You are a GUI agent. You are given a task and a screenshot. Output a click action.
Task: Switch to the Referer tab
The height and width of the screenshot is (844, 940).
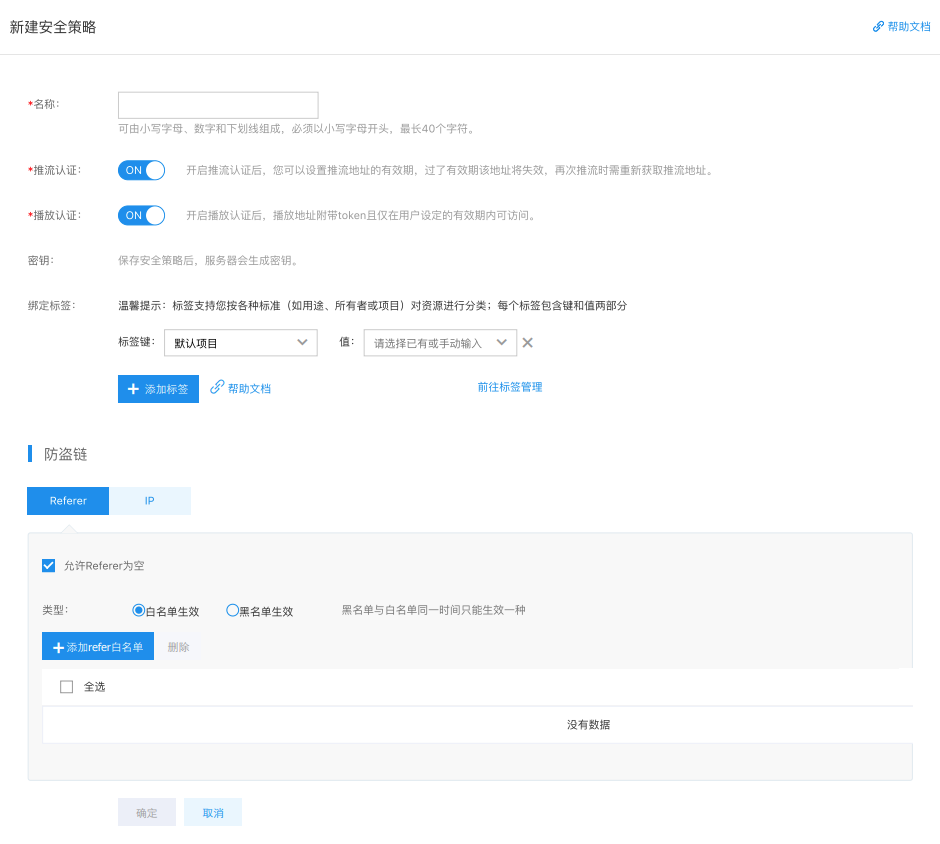[x=68, y=501]
